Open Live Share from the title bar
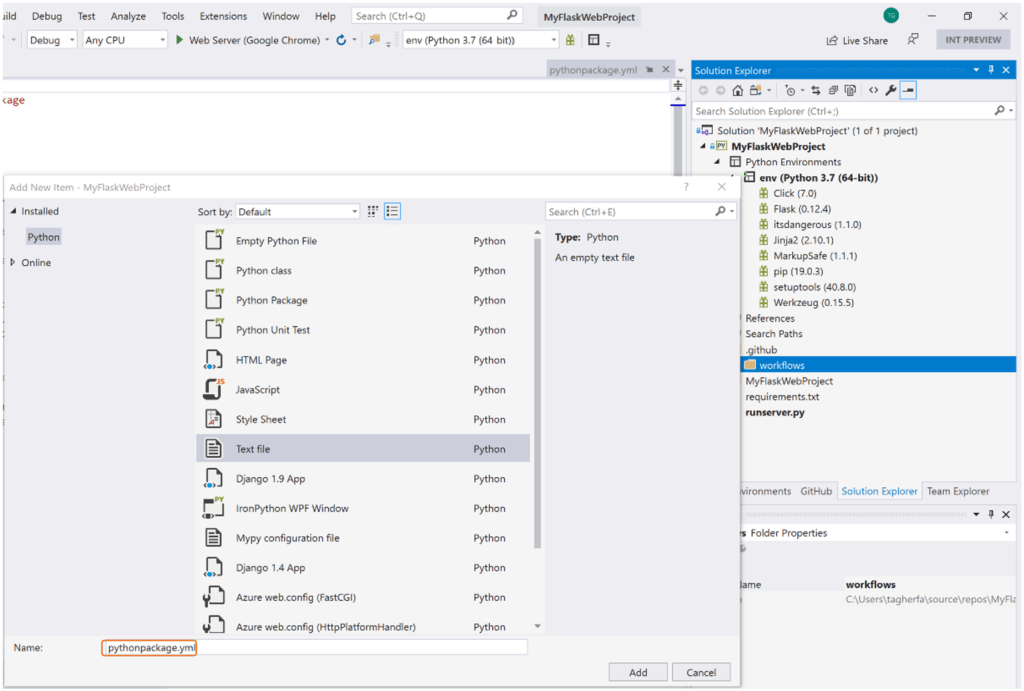The height and width of the screenshot is (691, 1024). click(861, 39)
